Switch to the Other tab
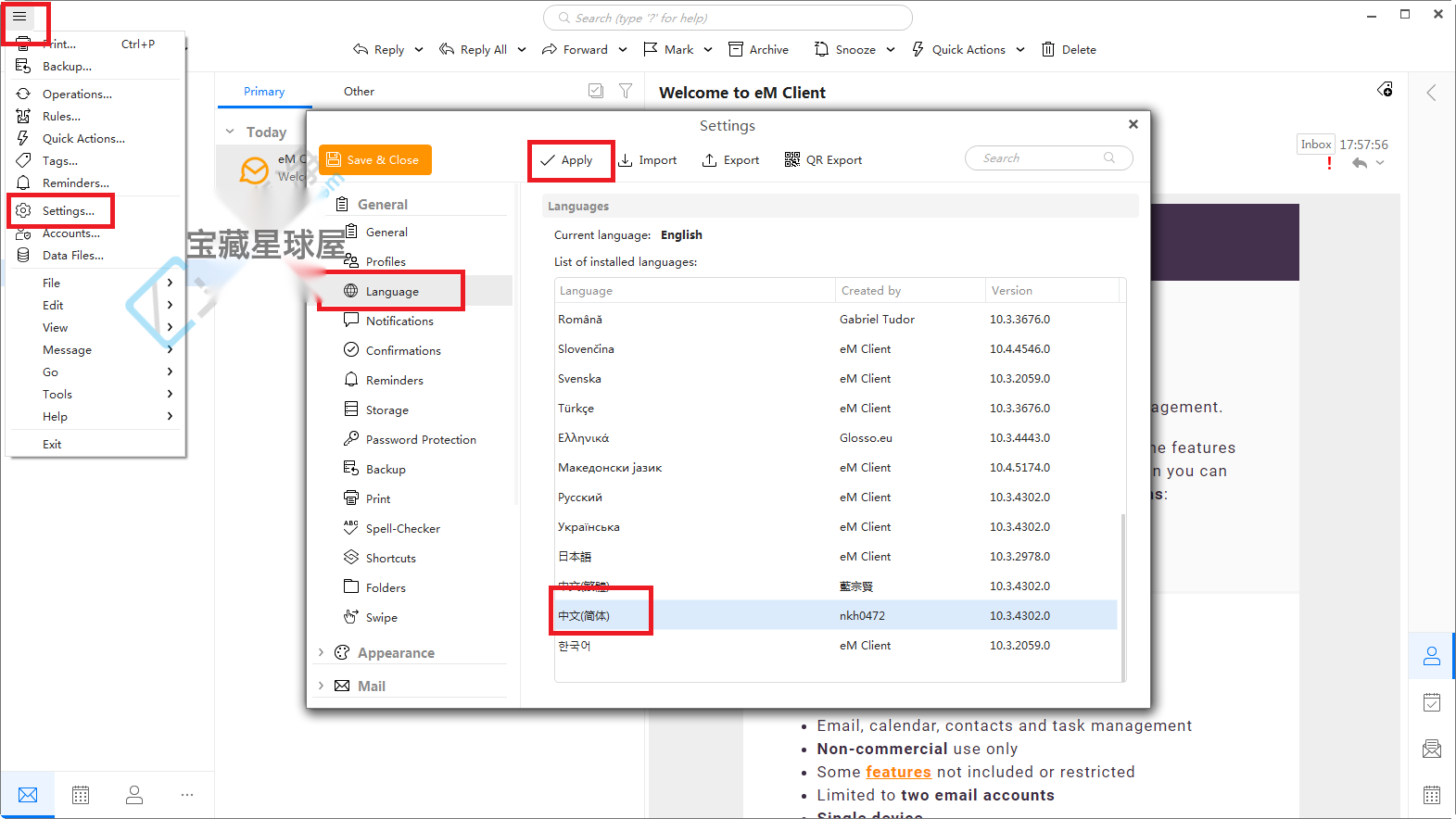Viewport: 1456px width, 819px height. pyautogui.click(x=359, y=92)
